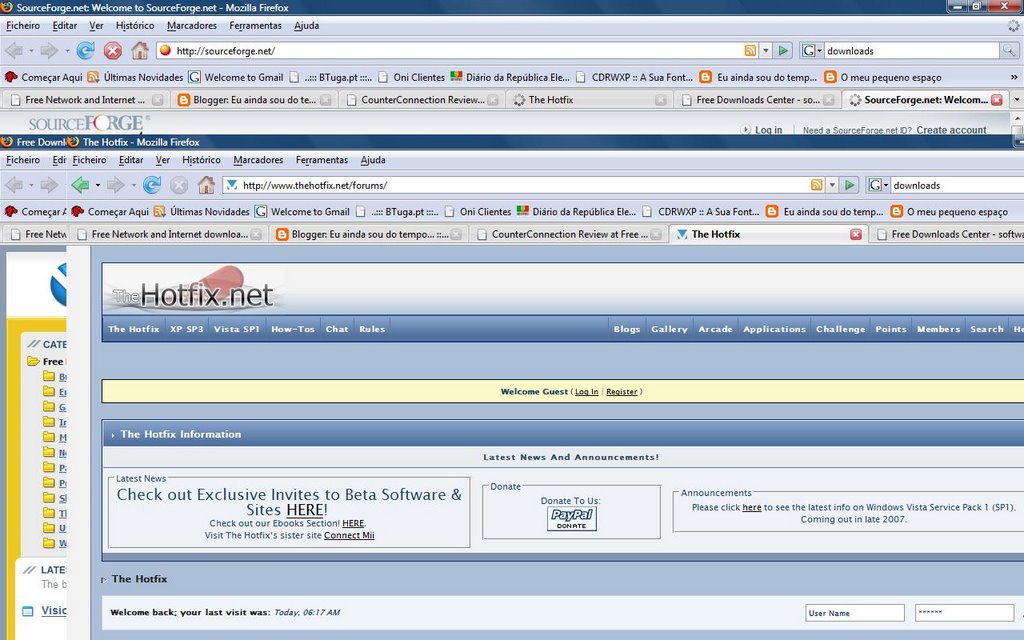
Task: Click the How-Tos navigation link
Action: click(x=293, y=329)
